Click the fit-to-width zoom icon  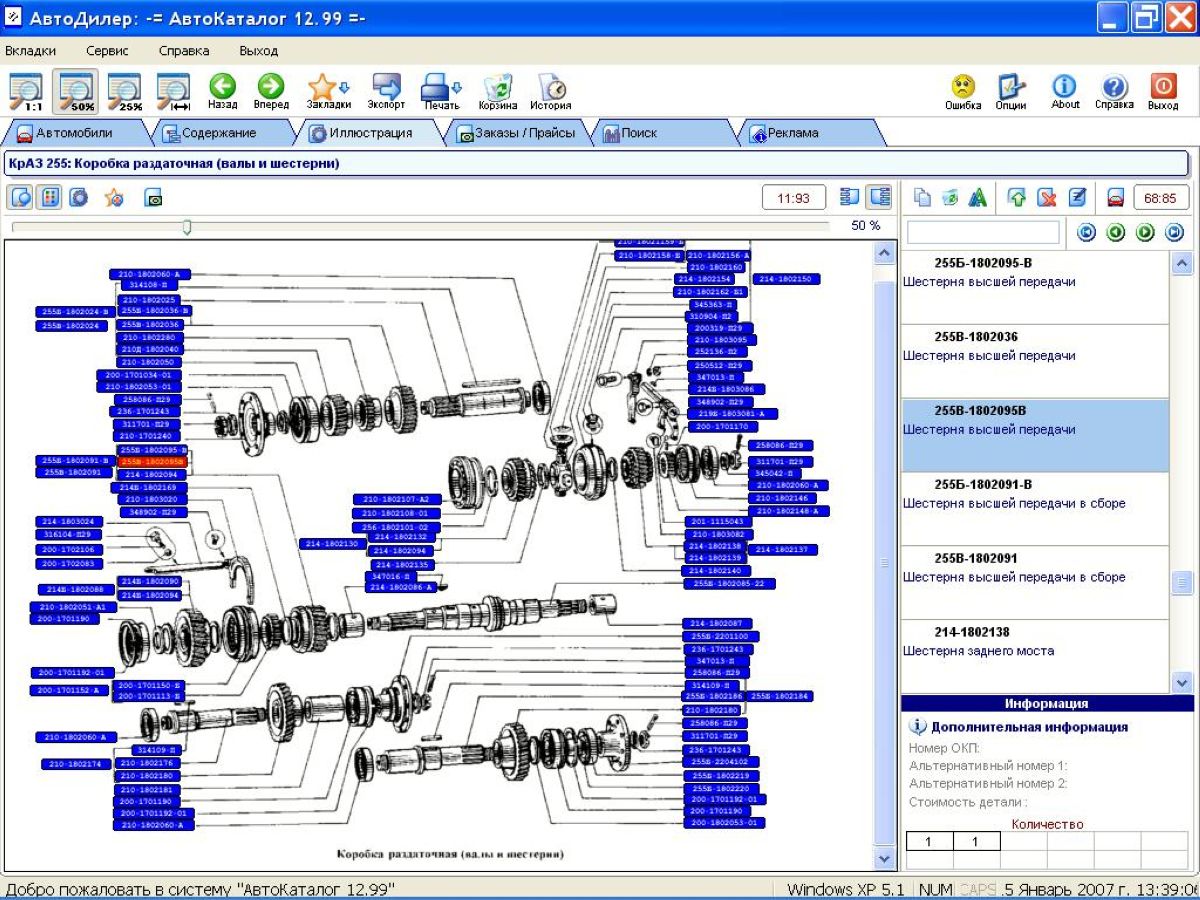point(174,92)
